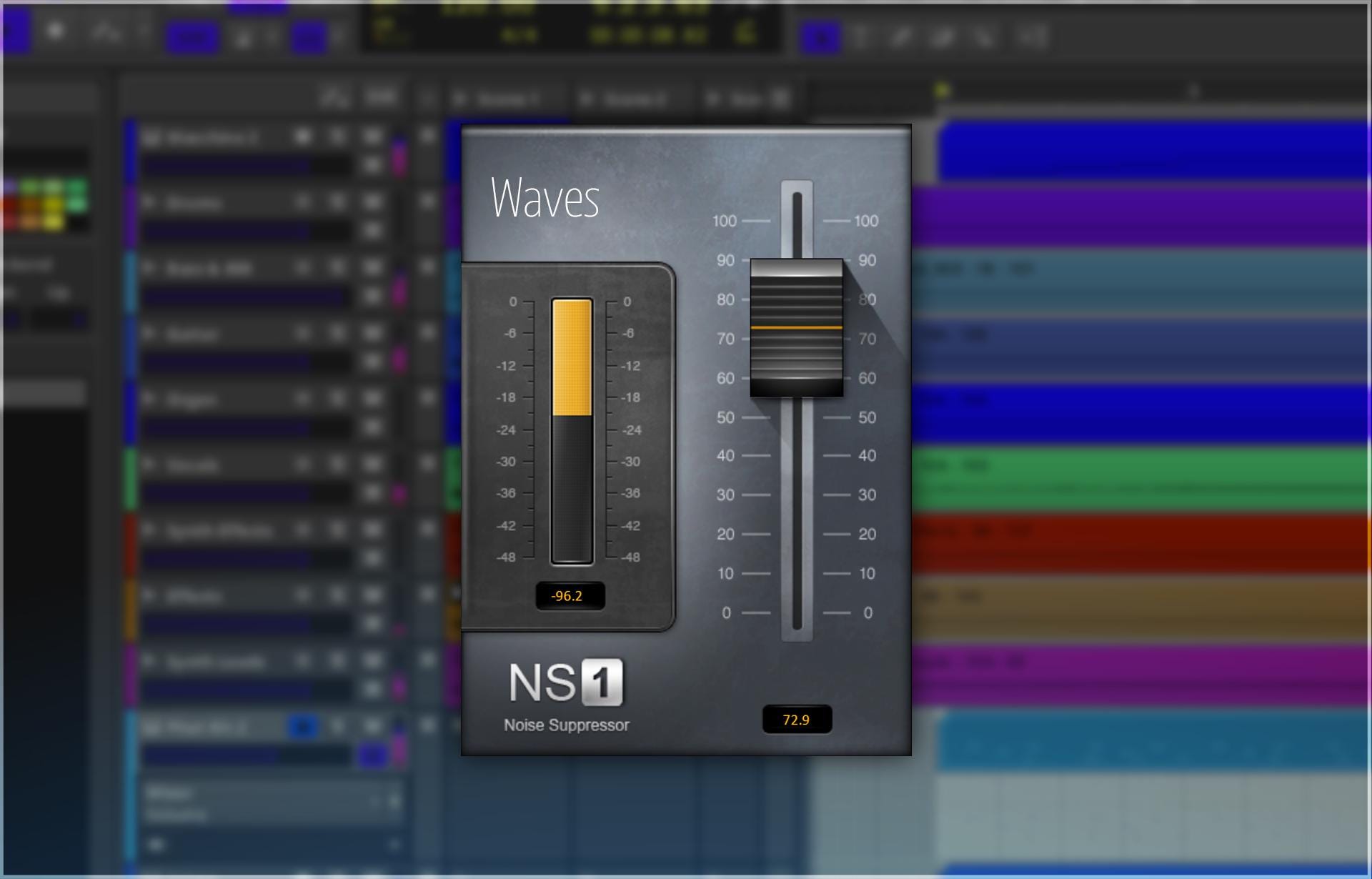Image resolution: width=1372 pixels, height=879 pixels.
Task: Click the Noise Suppressor label
Action: 567,725
